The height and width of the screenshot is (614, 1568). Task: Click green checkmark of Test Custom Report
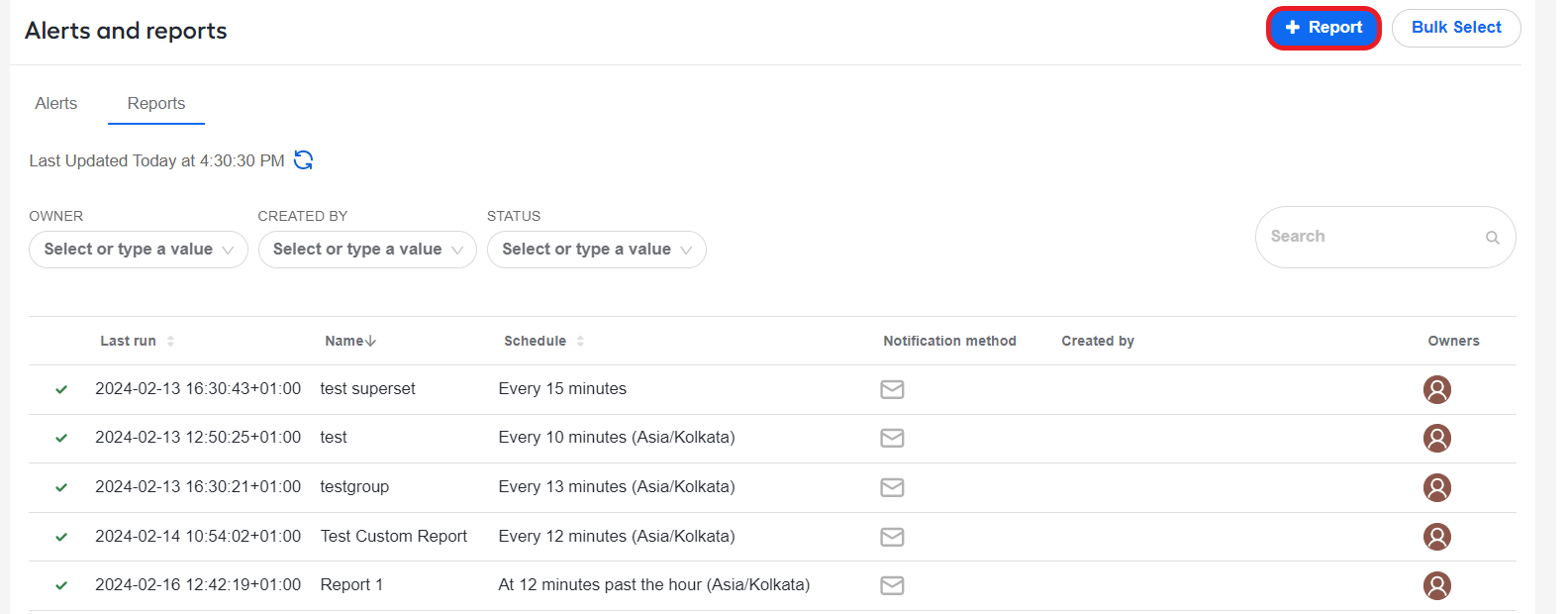tap(61, 537)
